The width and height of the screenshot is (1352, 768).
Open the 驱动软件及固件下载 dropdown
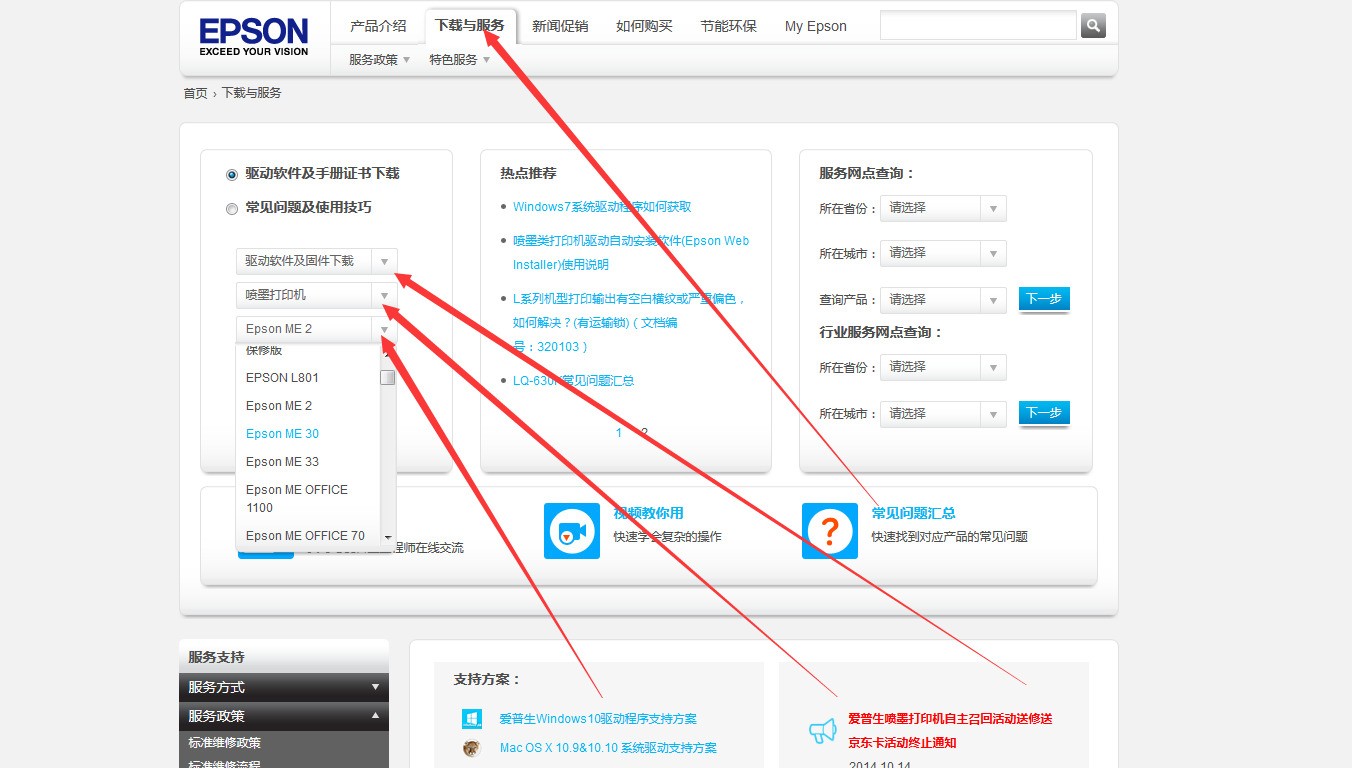[317, 261]
